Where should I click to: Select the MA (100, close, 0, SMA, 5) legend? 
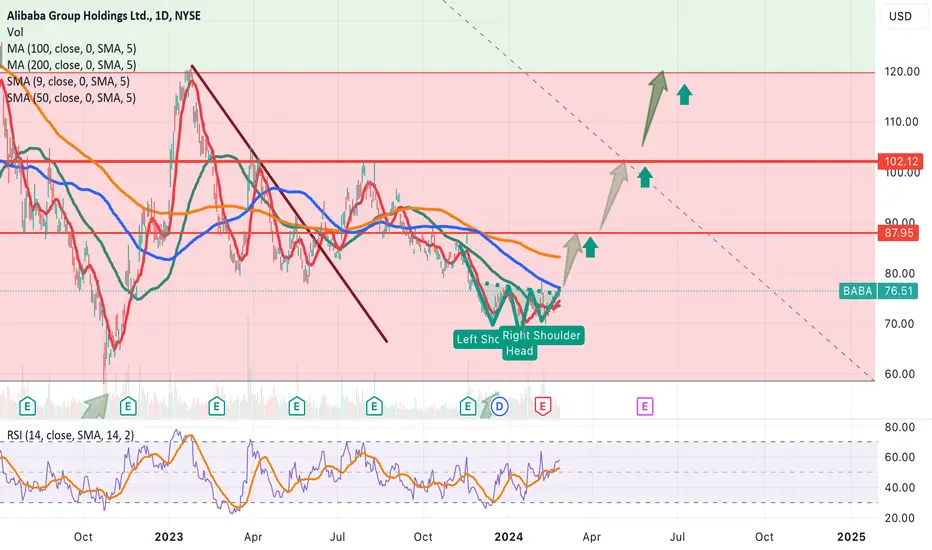[x=71, y=49]
